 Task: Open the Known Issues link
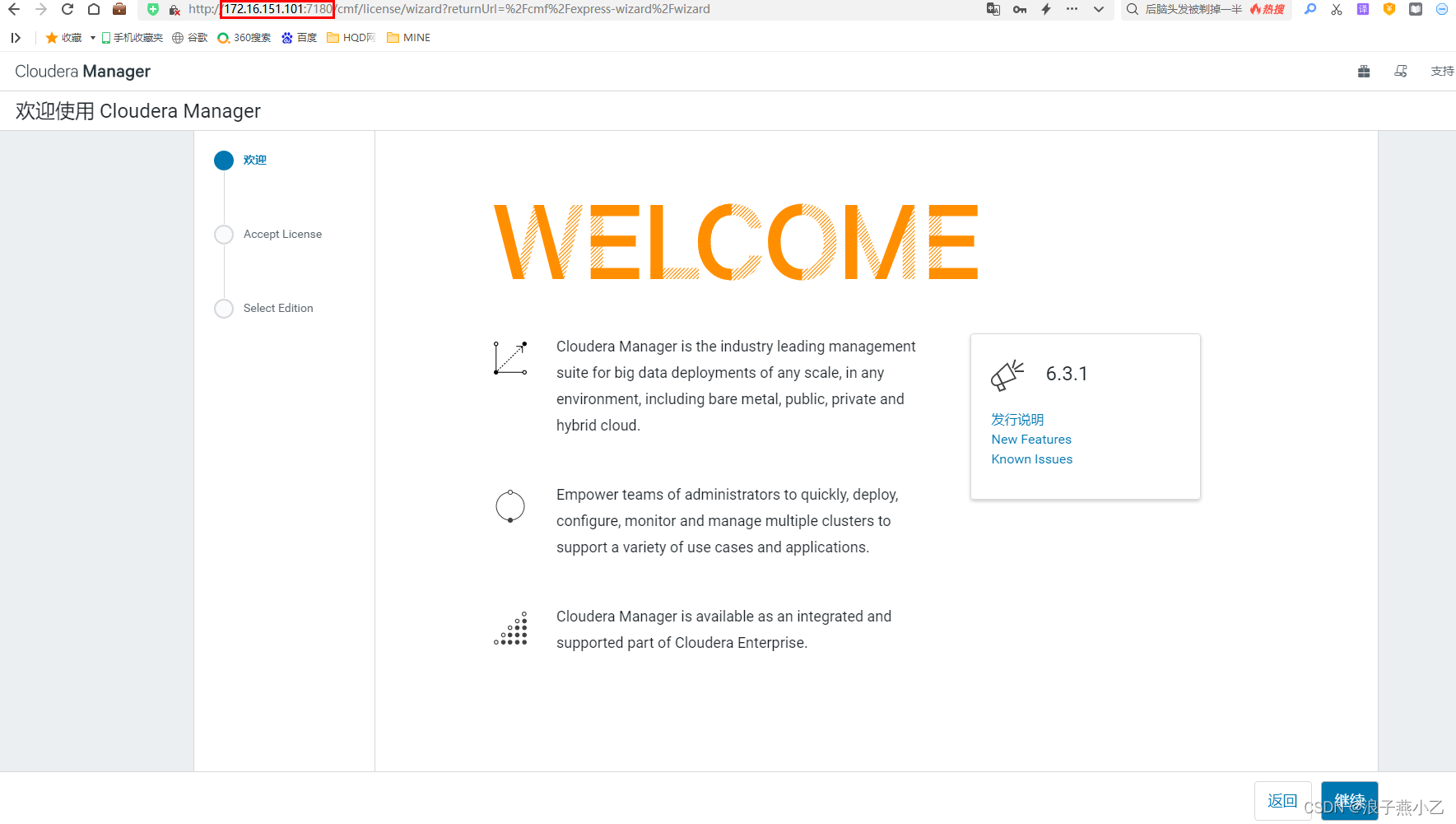pos(1032,459)
